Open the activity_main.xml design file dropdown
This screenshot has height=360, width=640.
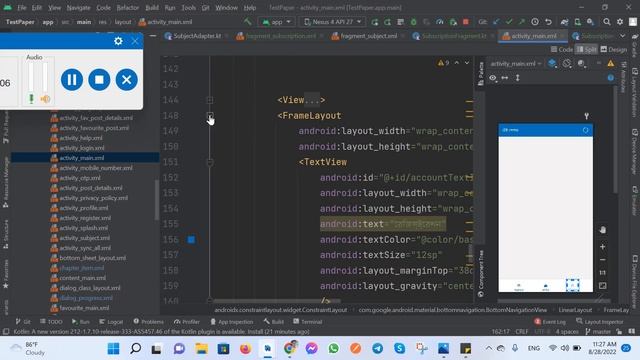click(x=516, y=64)
